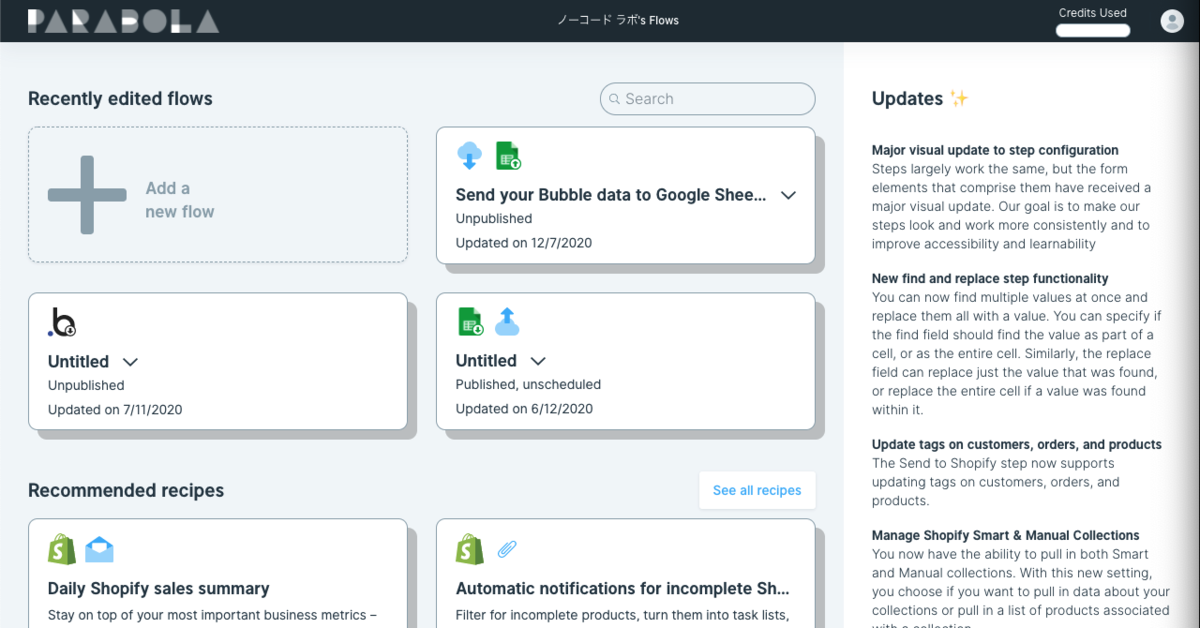This screenshot has height=628, width=1200.
Task: Click Add a new flow
Action: pos(218,195)
